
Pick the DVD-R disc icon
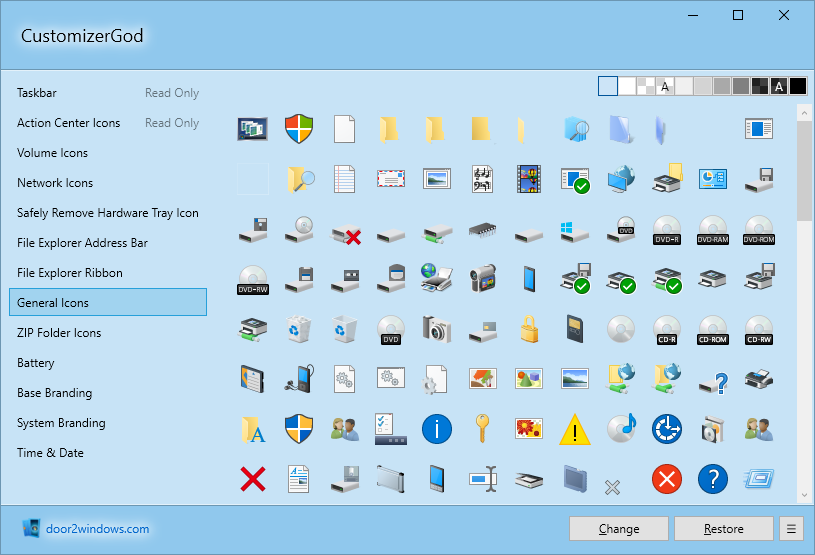(667, 230)
